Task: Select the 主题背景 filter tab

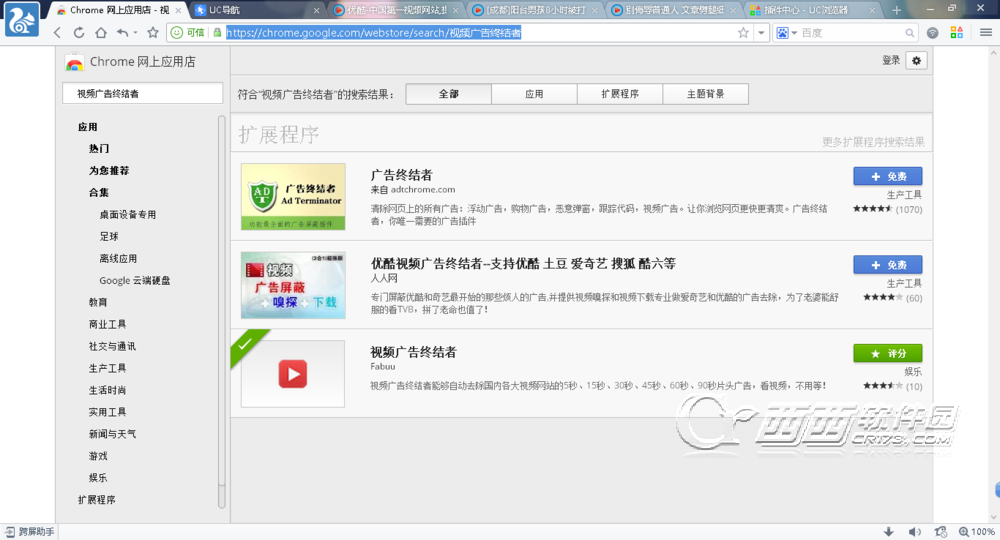Action: pyautogui.click(x=705, y=94)
